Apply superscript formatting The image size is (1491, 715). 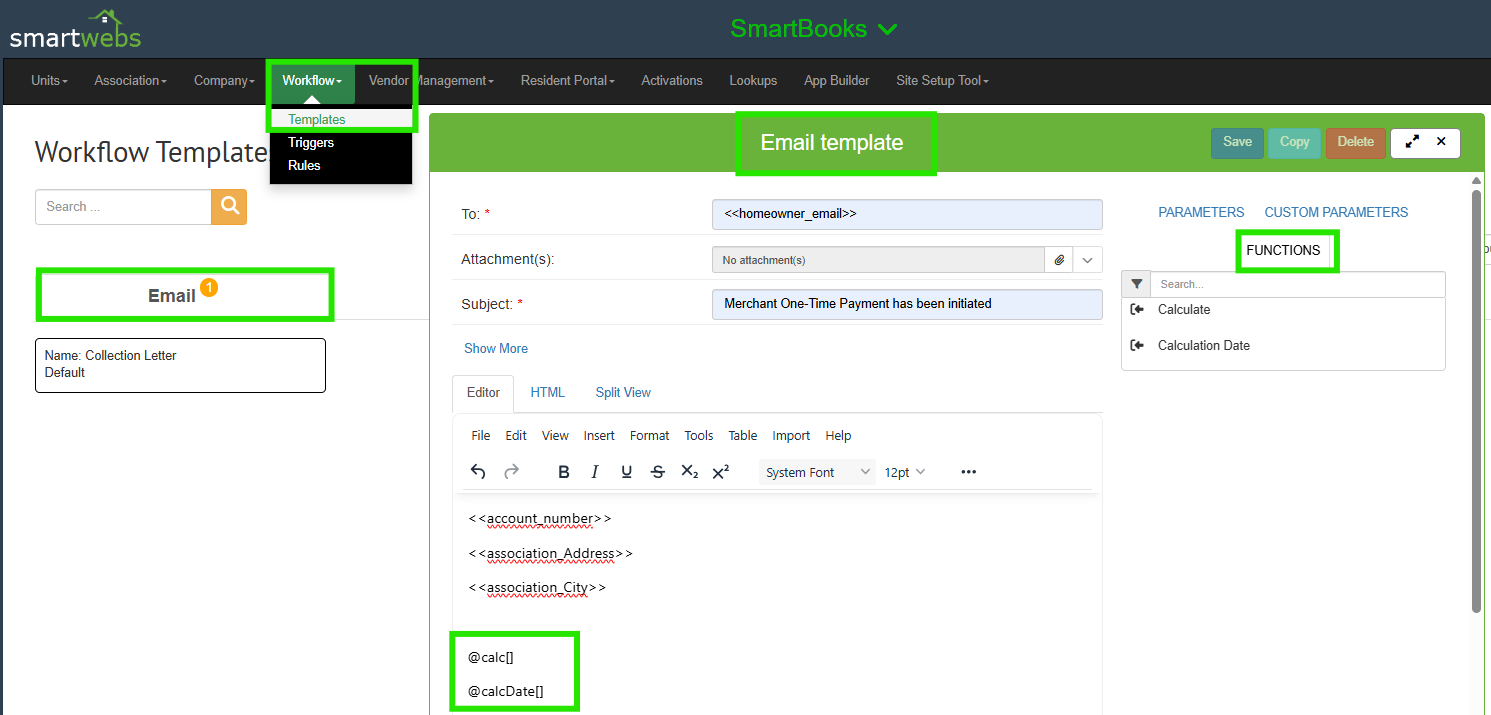coord(720,472)
